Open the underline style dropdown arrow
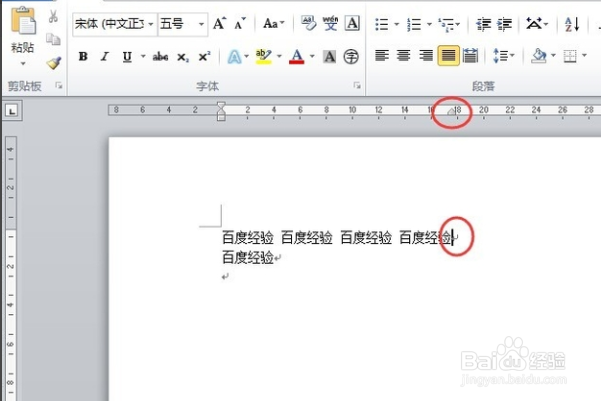Image resolution: width=601 pixels, height=401 pixels. pos(143,56)
